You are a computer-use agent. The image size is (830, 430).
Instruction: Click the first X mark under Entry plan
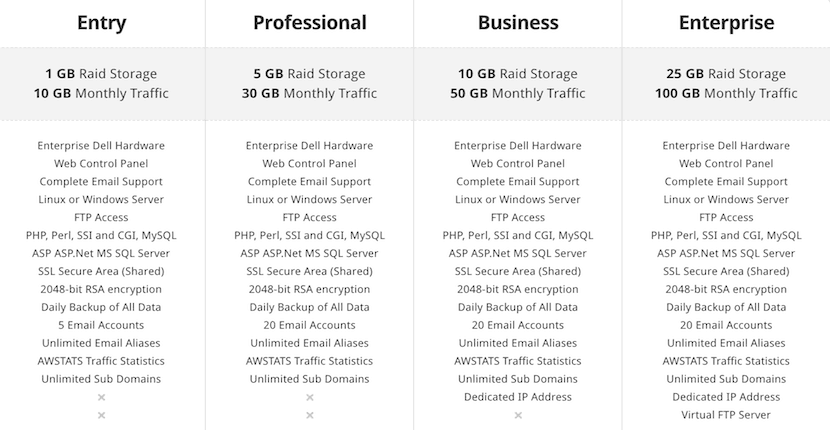(x=101, y=397)
